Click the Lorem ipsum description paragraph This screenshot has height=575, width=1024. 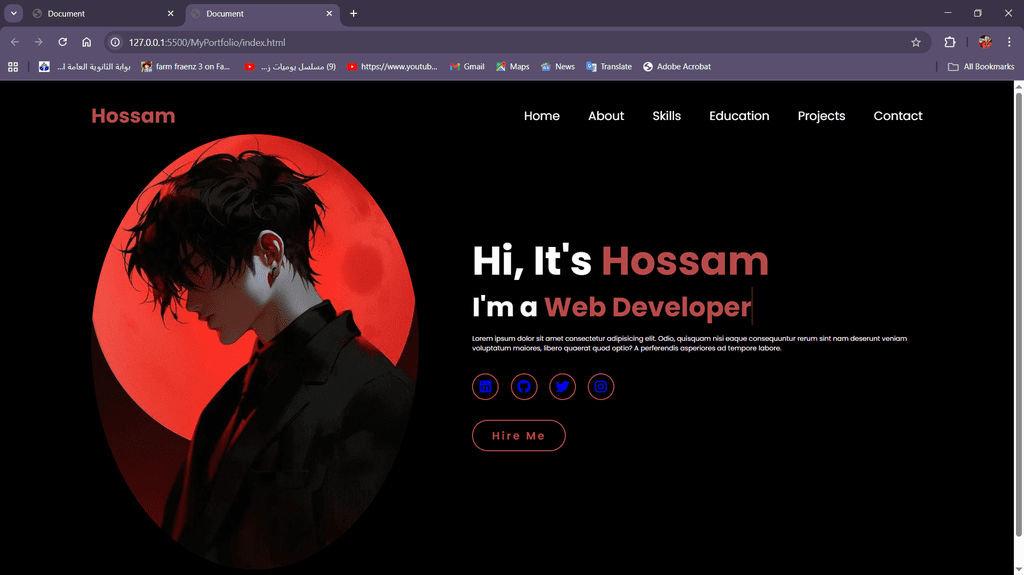pos(690,343)
